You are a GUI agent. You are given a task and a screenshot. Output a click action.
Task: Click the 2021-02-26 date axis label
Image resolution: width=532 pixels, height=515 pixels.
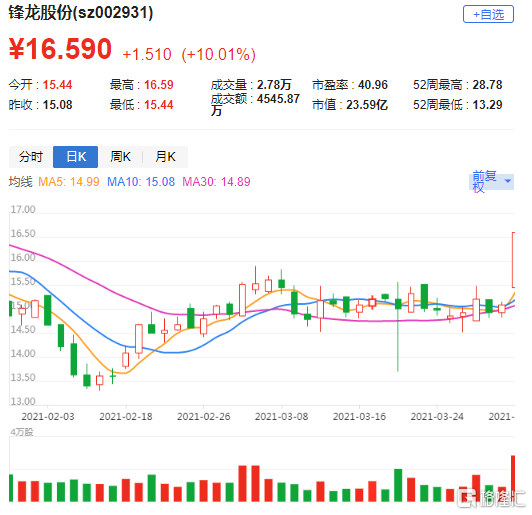point(204,416)
